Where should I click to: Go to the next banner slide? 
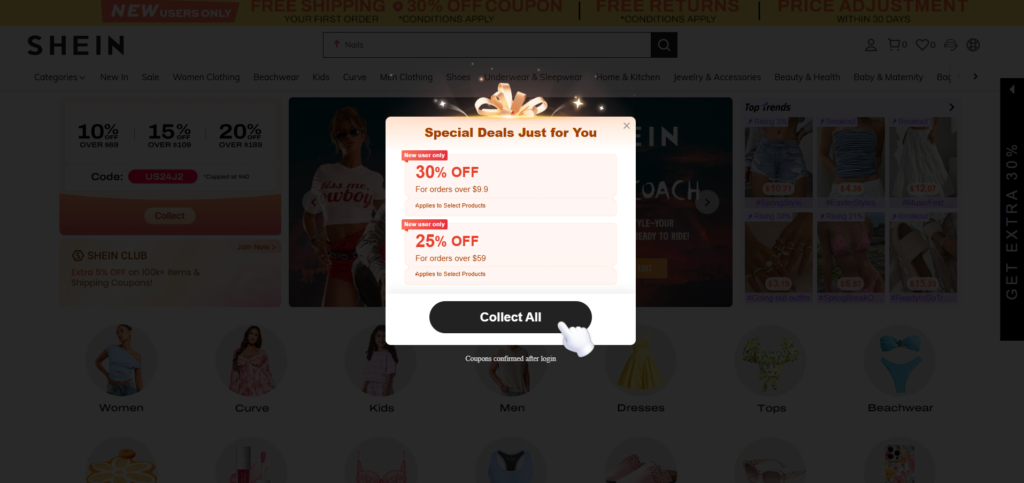click(x=707, y=202)
